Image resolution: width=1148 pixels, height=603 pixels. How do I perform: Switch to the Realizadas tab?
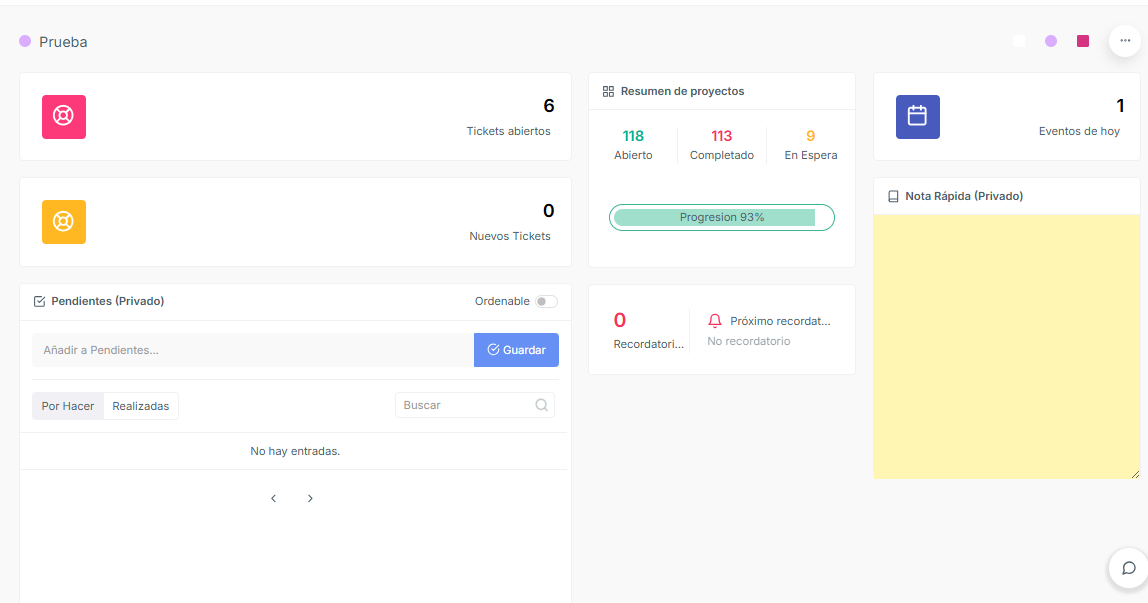pyautogui.click(x=141, y=406)
